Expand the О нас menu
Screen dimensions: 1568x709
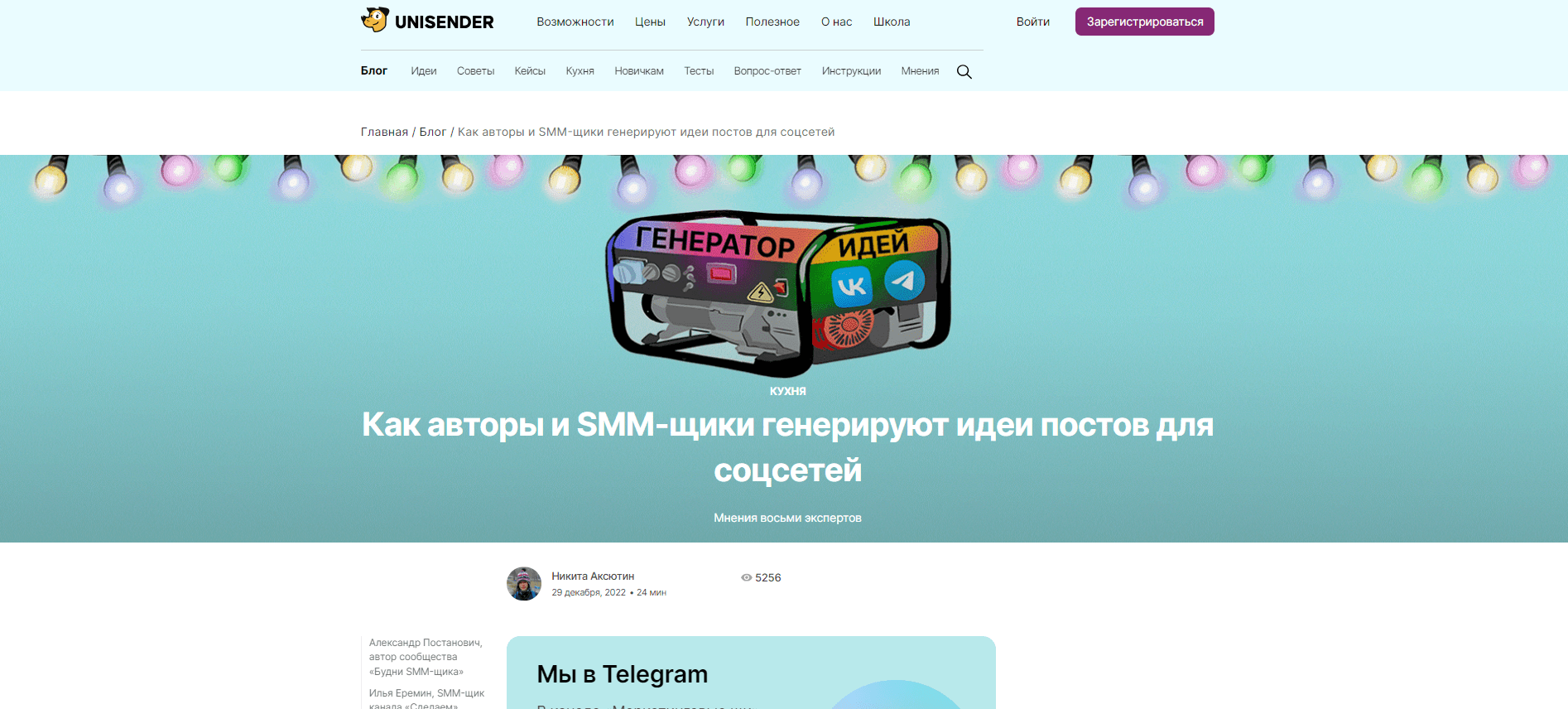[x=836, y=22]
